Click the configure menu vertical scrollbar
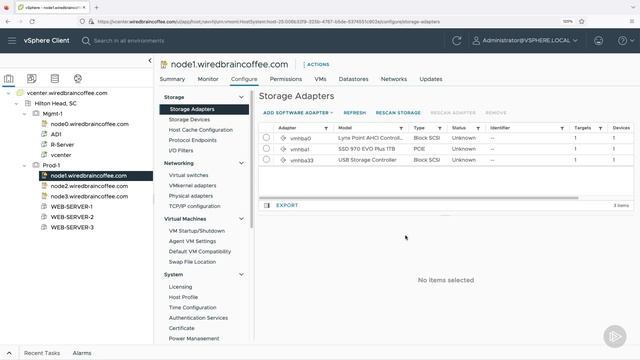The height and width of the screenshot is (360, 640). [x=252, y=159]
